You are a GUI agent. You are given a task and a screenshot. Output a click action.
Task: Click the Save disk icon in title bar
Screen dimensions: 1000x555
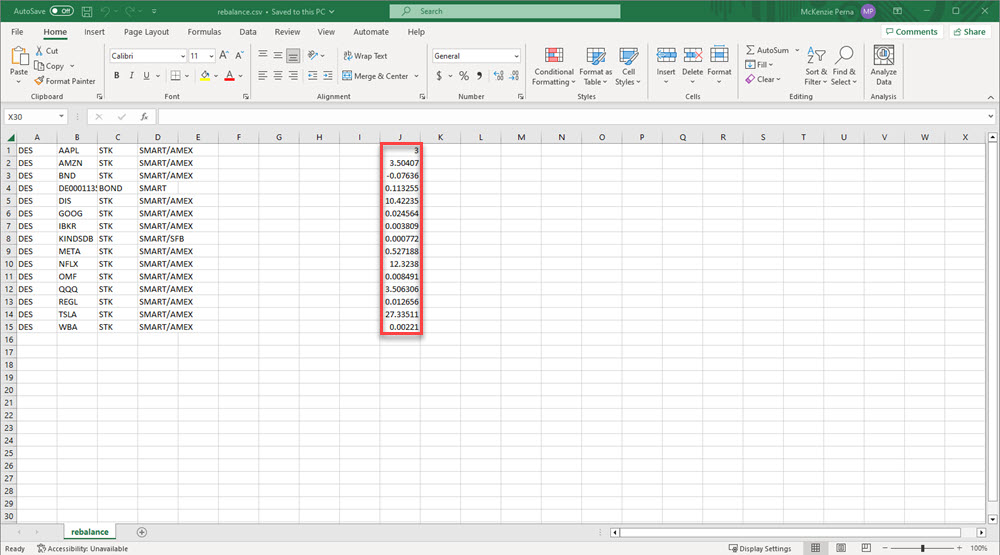(x=87, y=11)
